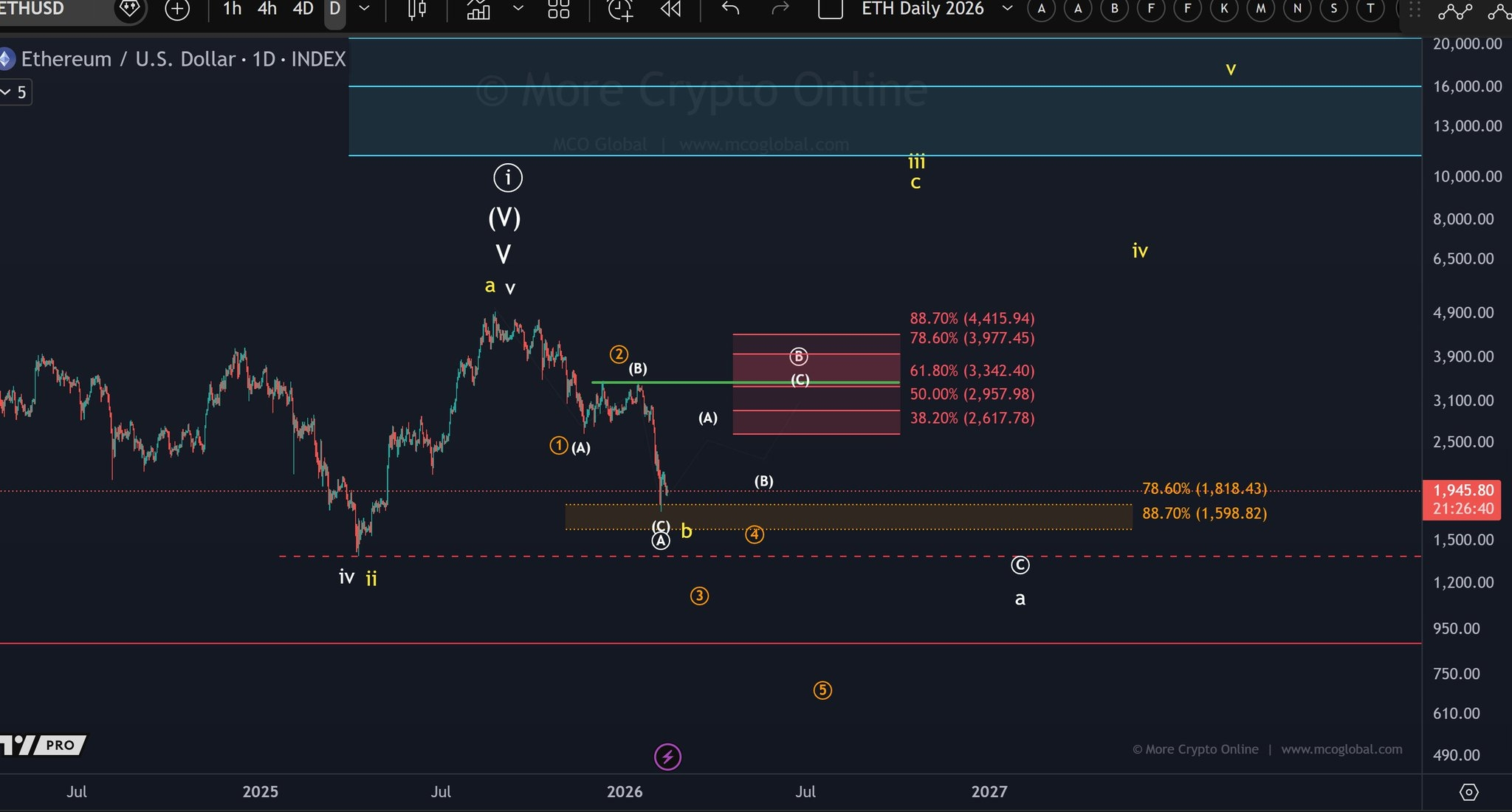Click the redo arrow icon
The width and height of the screenshot is (1512, 812).
click(780, 10)
